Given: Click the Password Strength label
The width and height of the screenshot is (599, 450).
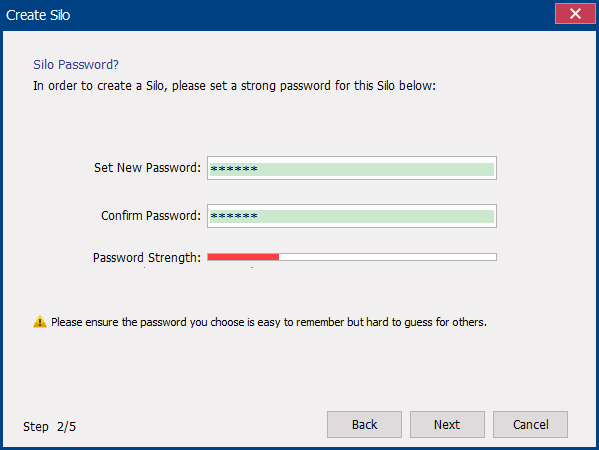Looking at the screenshot, I should 147,257.
